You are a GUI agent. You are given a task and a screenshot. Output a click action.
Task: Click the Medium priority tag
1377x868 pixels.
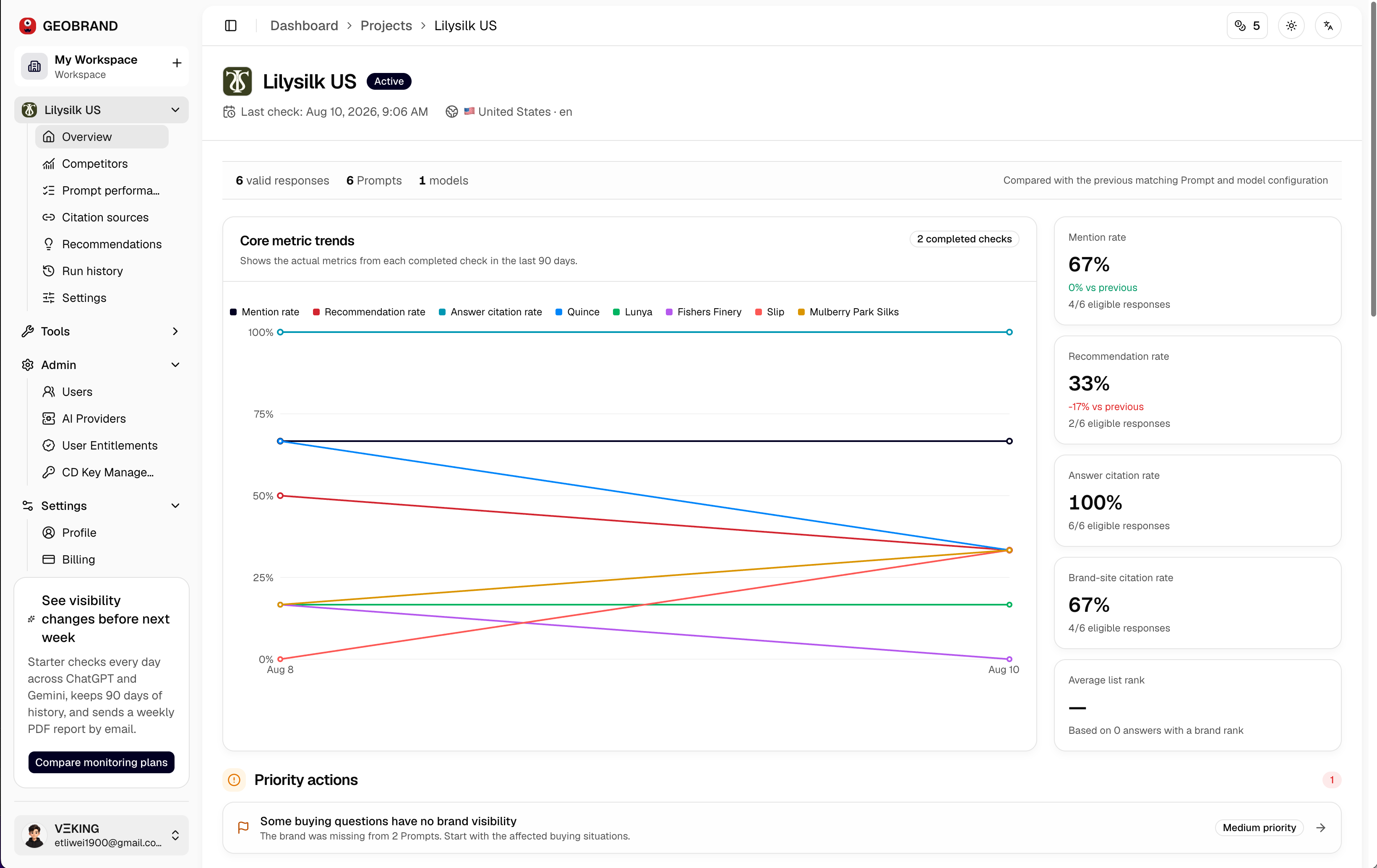point(1259,827)
